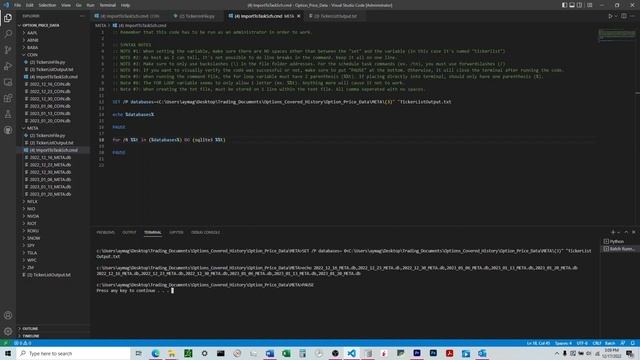
Task: Click the notifications bell in status bar
Action: click(633, 343)
